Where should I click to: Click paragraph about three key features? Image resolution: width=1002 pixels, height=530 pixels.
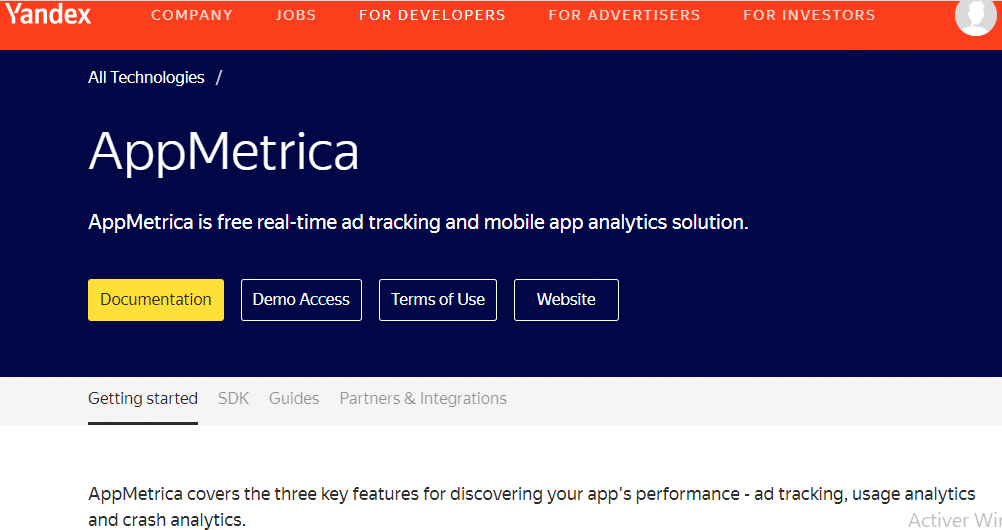tap(532, 506)
